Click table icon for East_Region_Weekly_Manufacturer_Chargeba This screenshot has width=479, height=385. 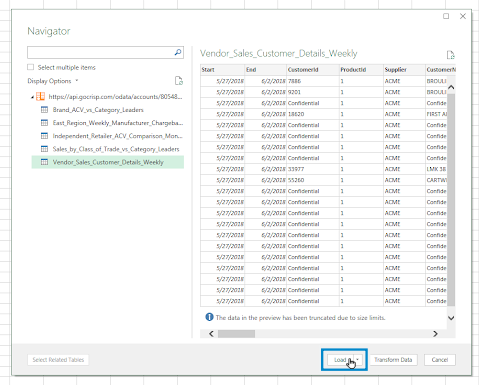44,123
